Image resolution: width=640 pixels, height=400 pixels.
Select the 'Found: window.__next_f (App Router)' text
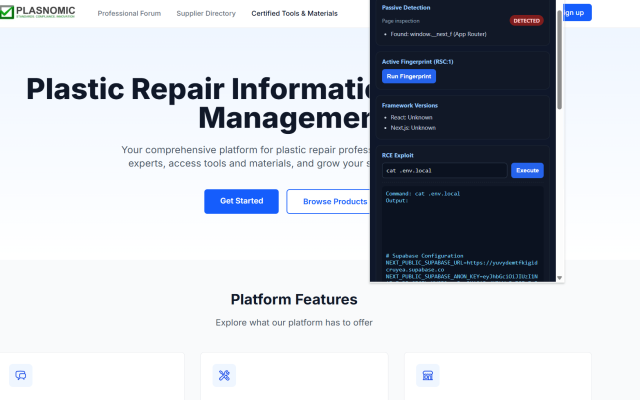tap(438, 34)
